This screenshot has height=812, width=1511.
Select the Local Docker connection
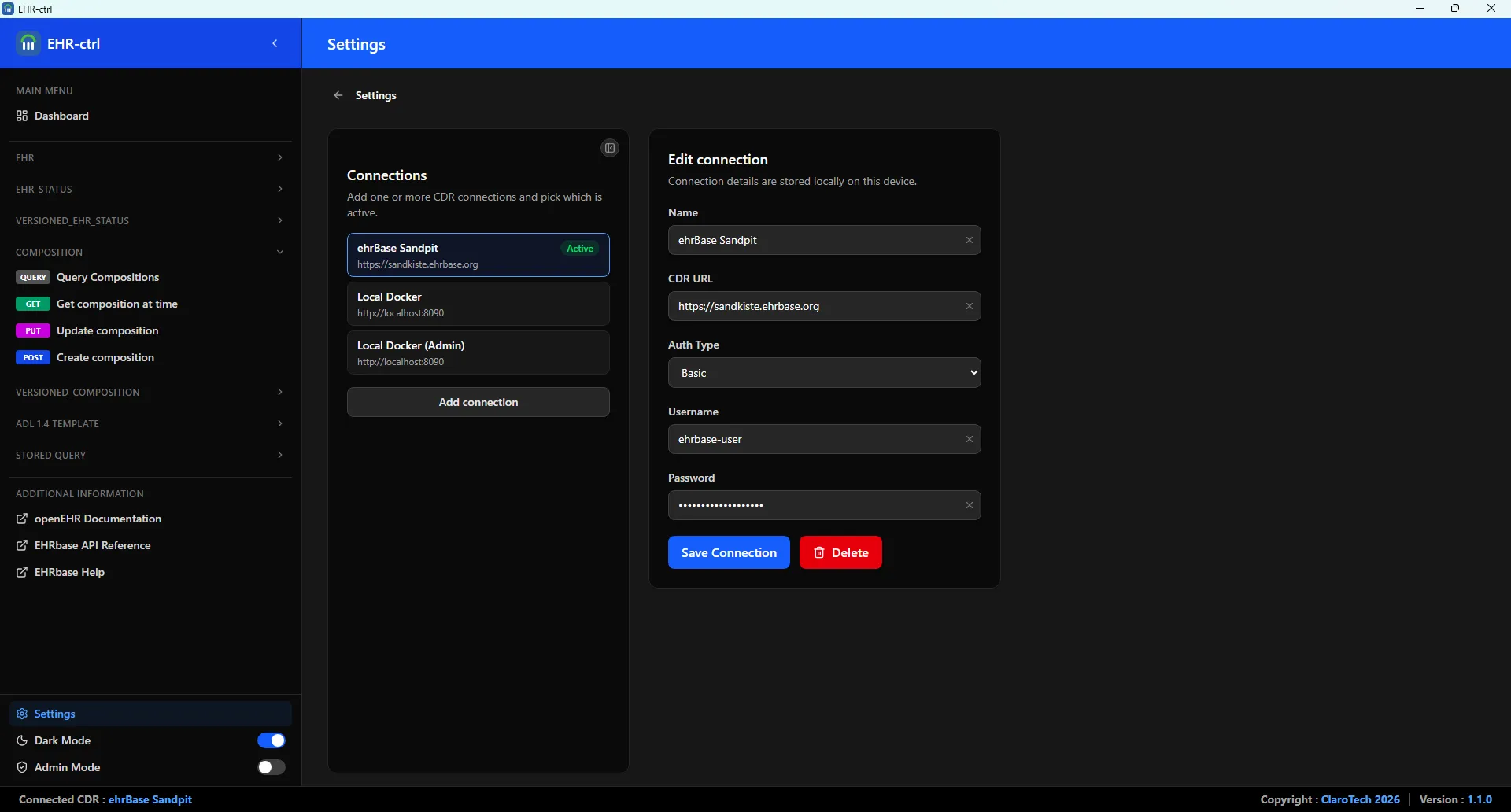(x=478, y=304)
